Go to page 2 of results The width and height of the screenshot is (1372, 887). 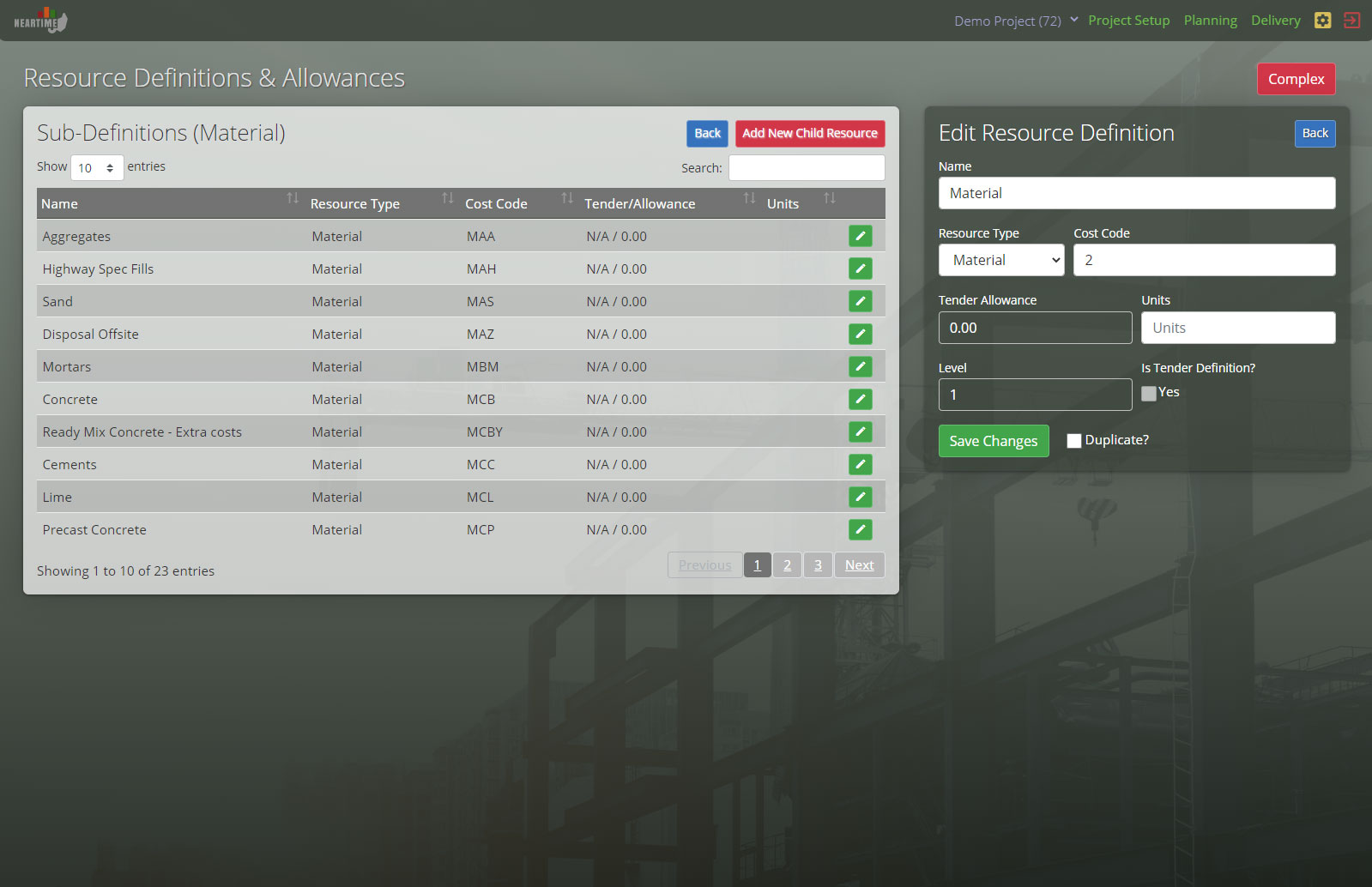click(x=787, y=564)
